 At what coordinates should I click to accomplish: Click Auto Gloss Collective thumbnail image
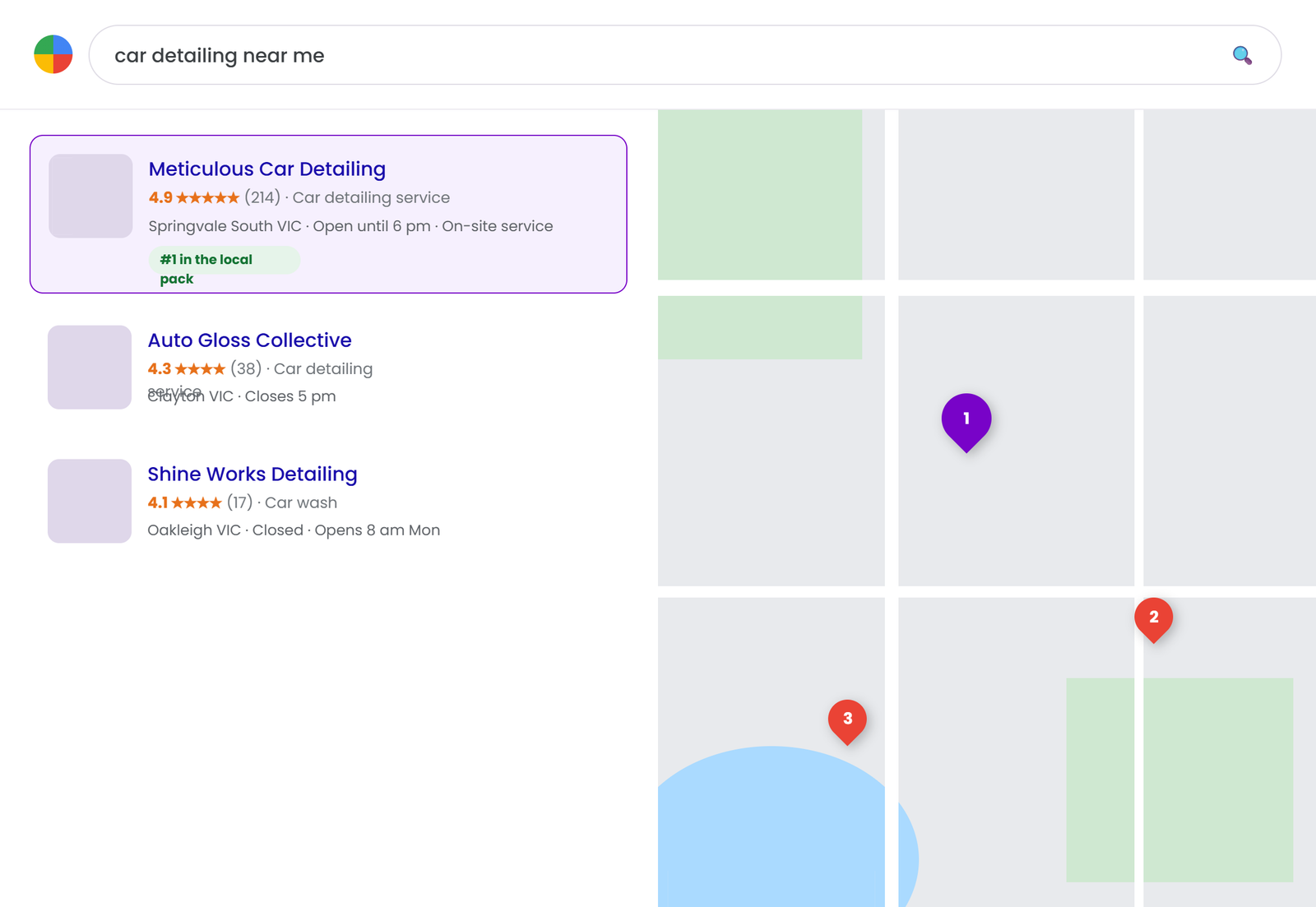click(x=90, y=367)
